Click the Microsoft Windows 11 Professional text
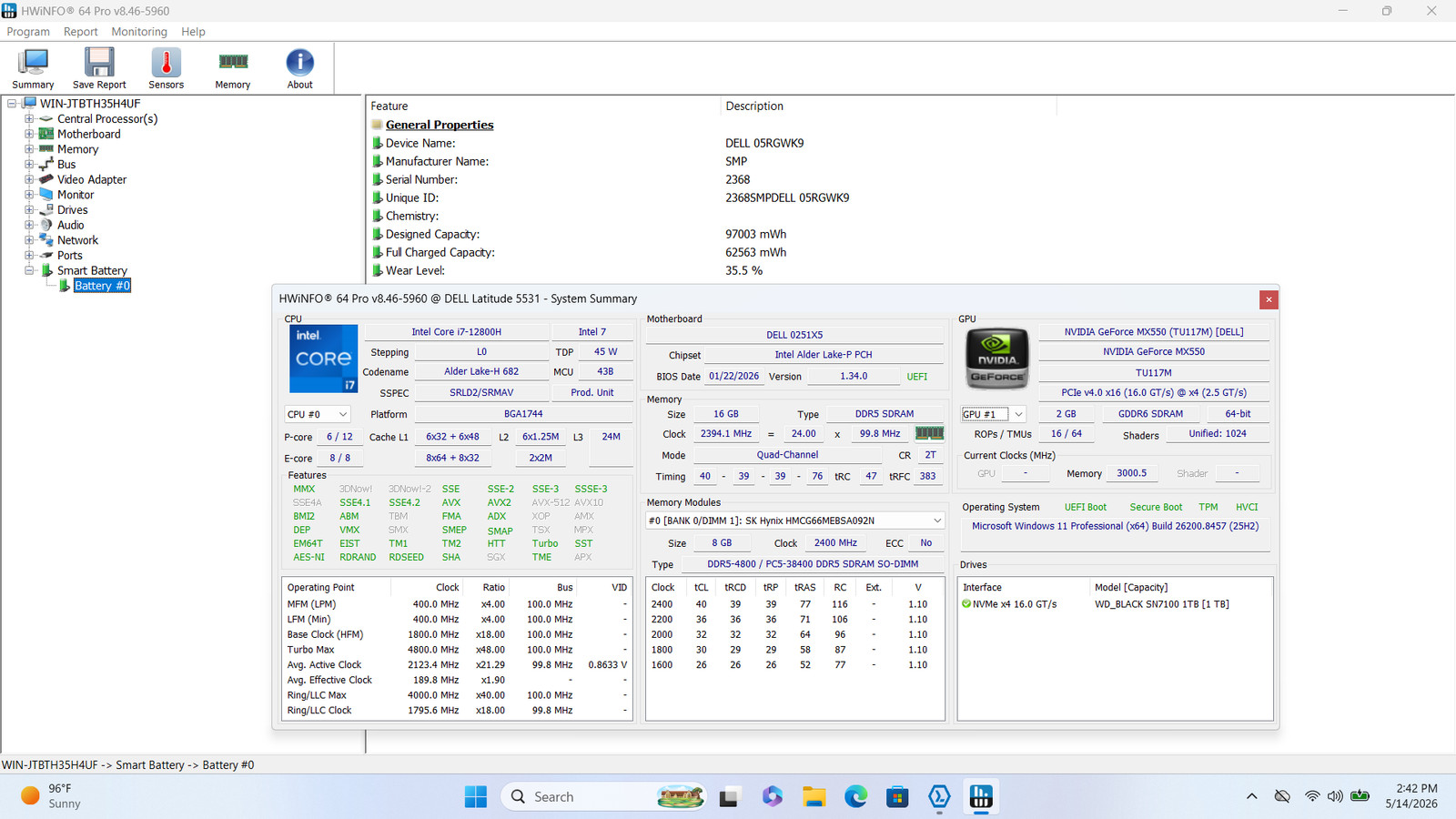Image resolution: width=1456 pixels, height=819 pixels. (x=1115, y=526)
